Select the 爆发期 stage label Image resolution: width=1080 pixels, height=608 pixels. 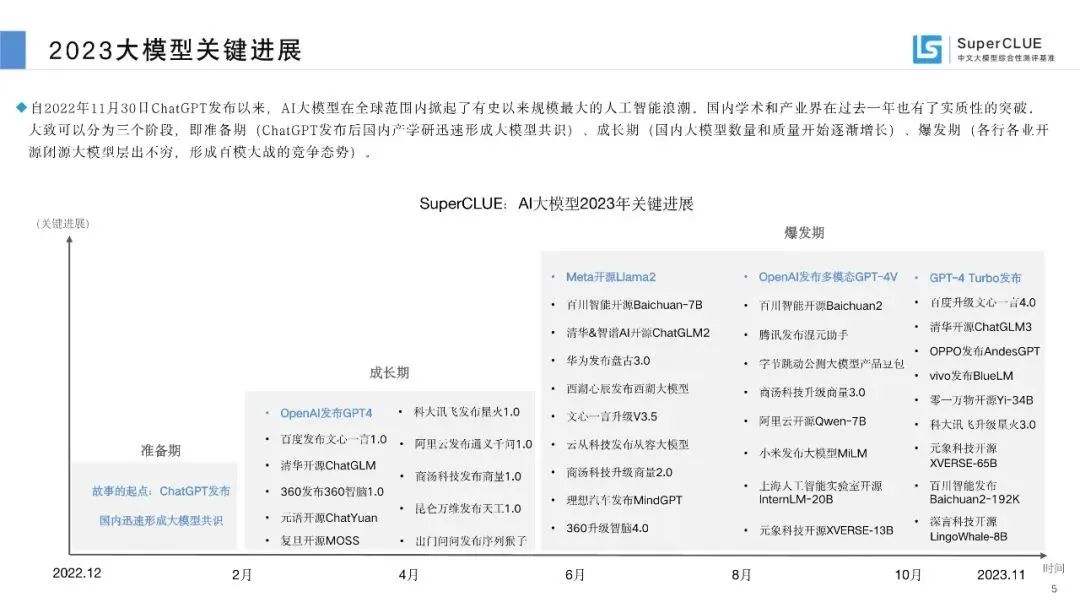coord(804,232)
